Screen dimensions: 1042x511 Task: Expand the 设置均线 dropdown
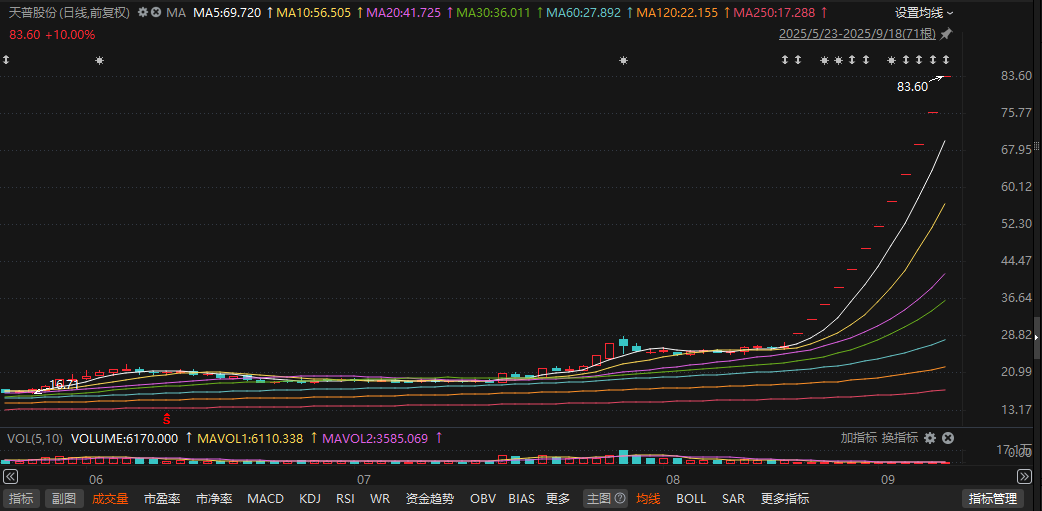coord(924,13)
